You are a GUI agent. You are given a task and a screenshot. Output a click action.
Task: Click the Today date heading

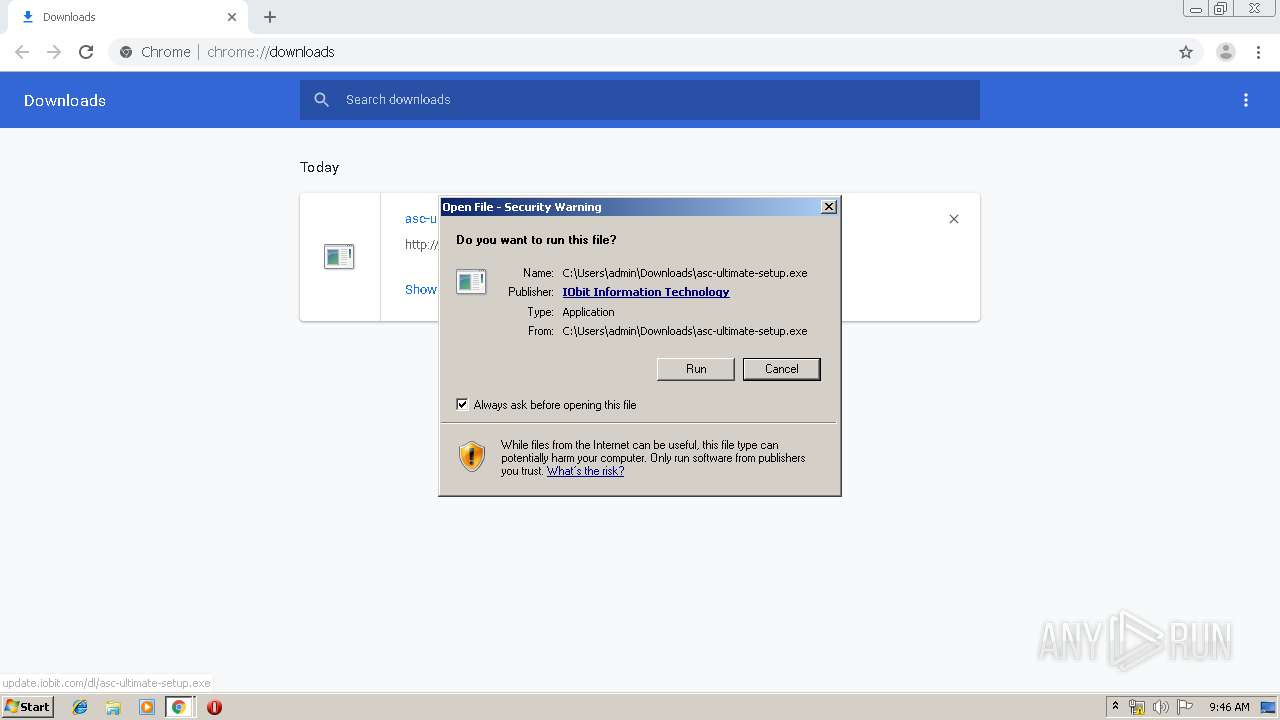tap(319, 167)
